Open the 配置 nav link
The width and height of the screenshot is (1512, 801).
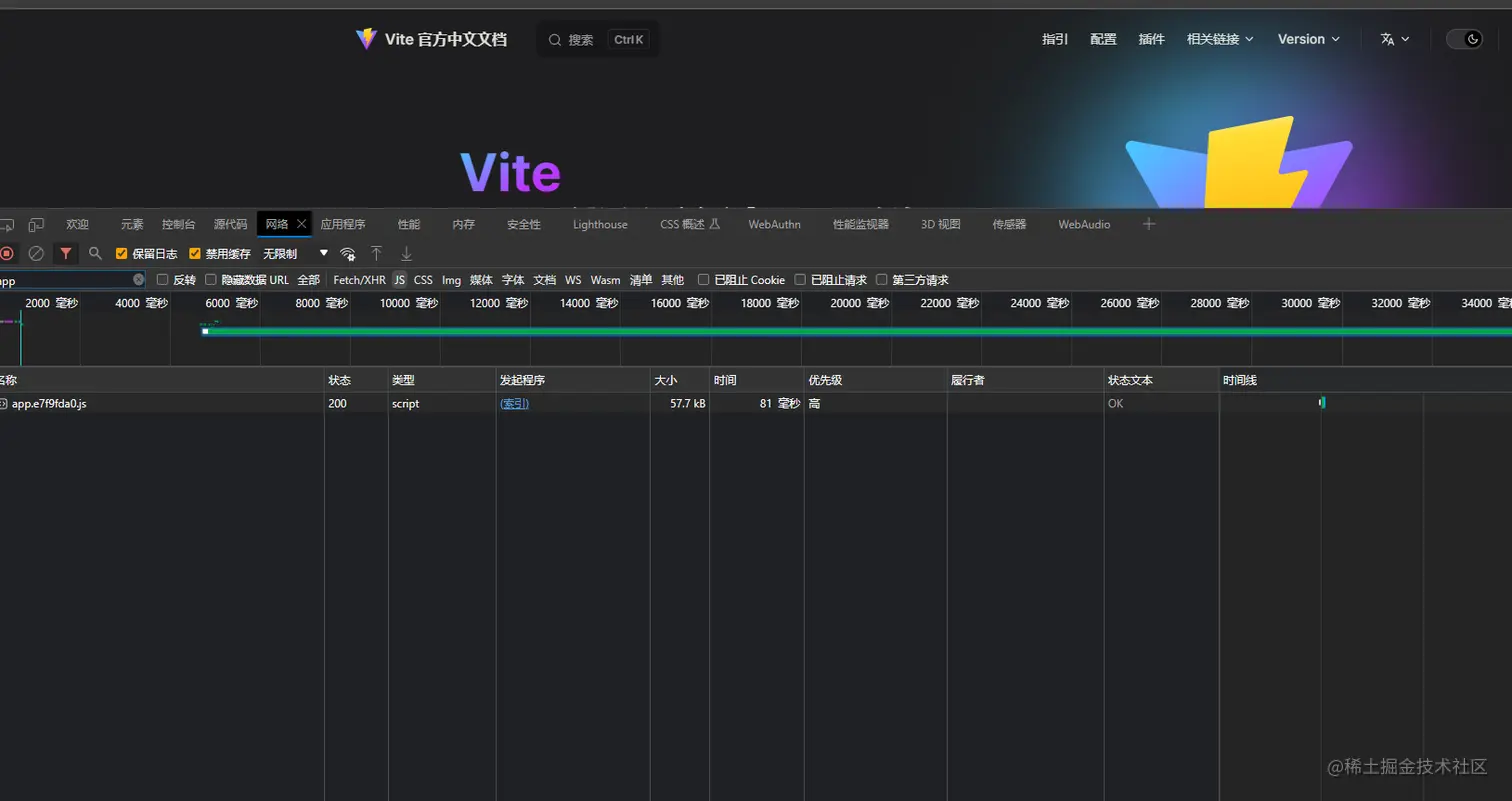coord(1103,39)
